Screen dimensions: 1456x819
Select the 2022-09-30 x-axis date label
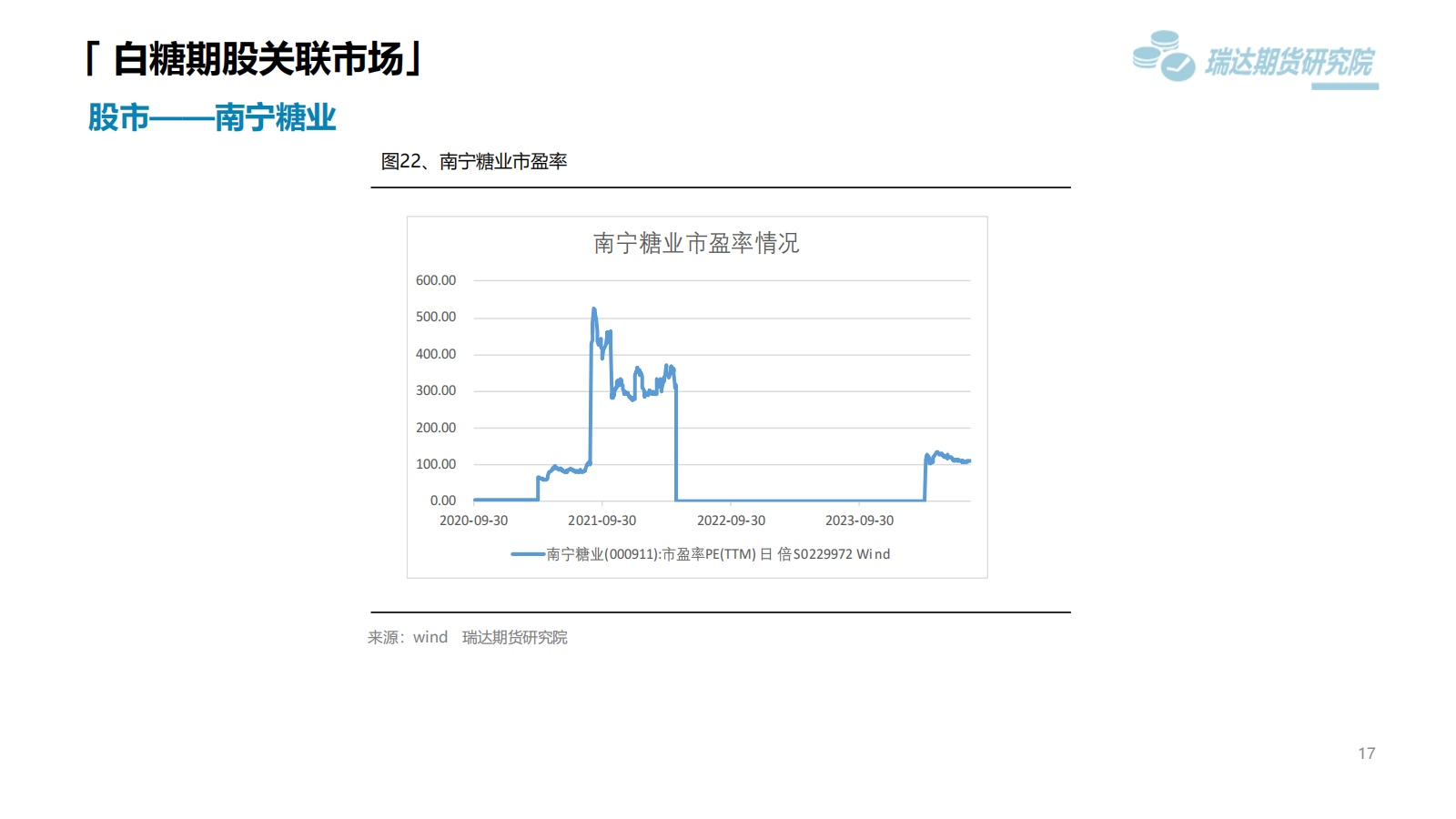731,521
